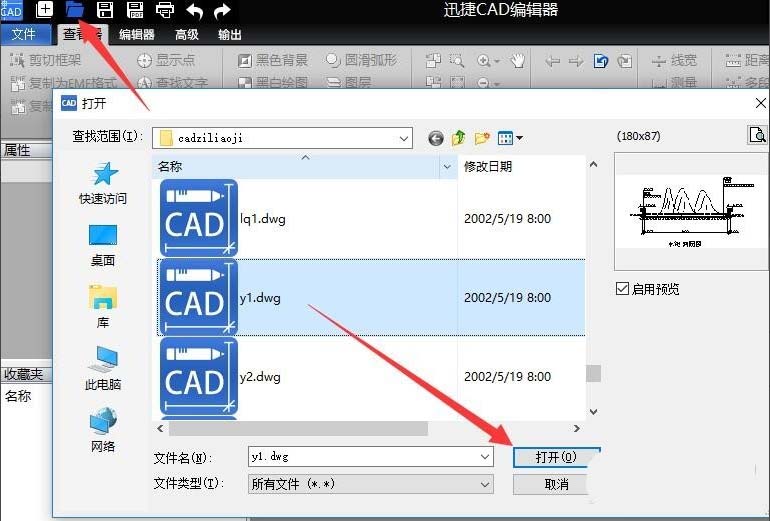Select the y1.dwg file
Image resolution: width=770 pixels, height=521 pixels.
(372, 298)
